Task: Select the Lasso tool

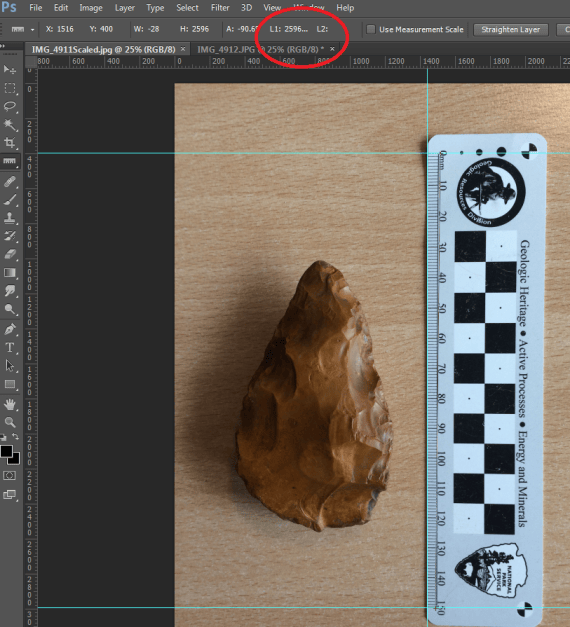Action: click(x=10, y=106)
